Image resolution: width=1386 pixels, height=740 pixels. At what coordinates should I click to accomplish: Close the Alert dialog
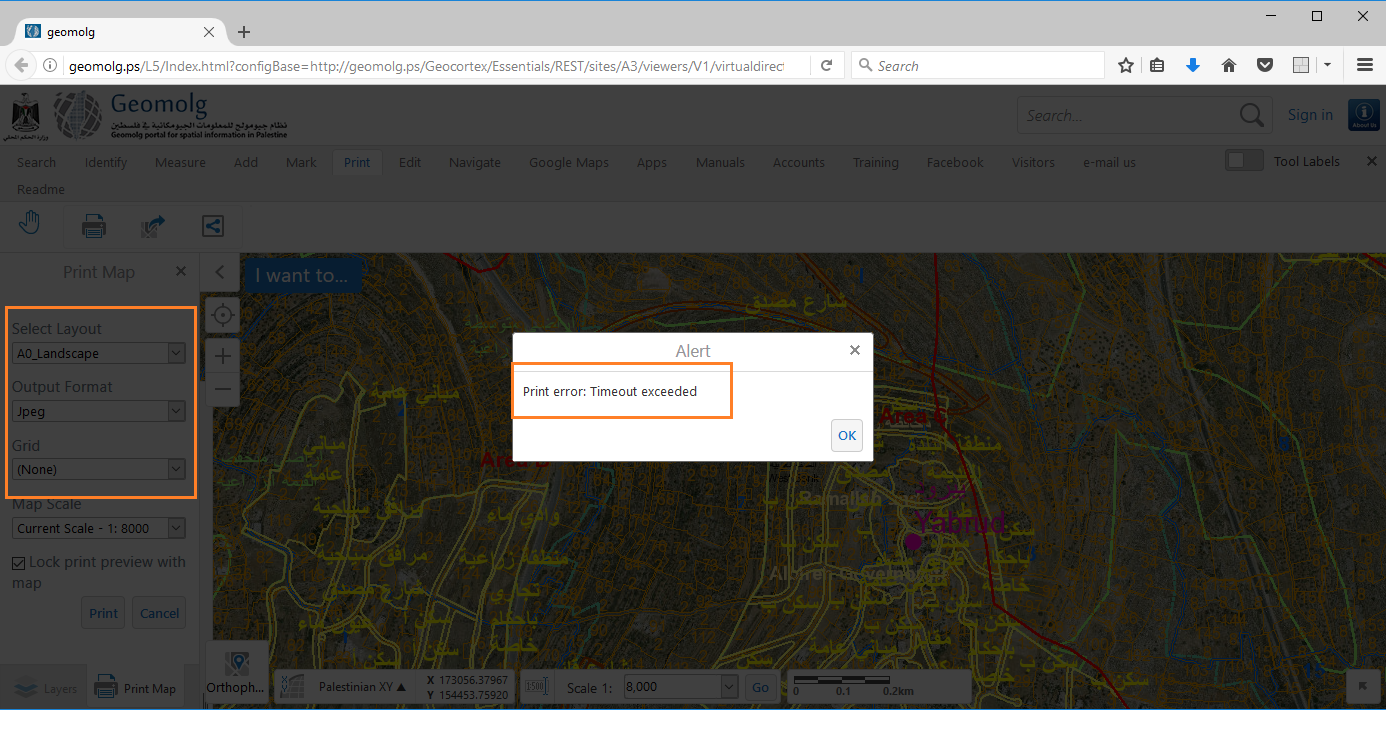[854, 350]
